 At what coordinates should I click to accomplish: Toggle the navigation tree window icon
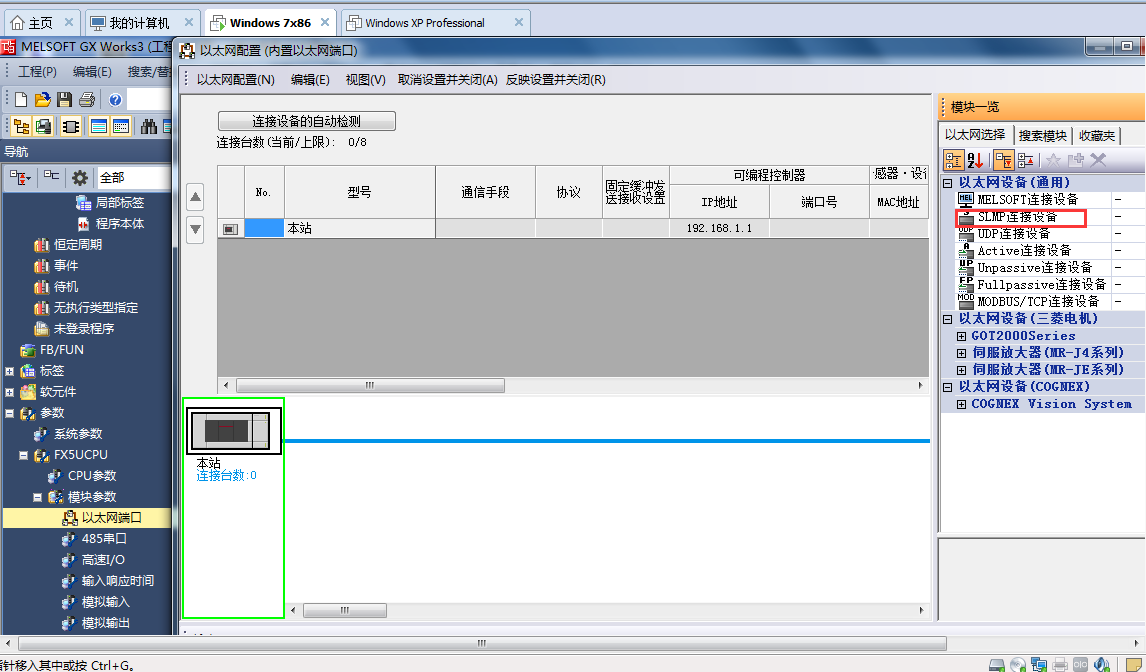coord(21,127)
